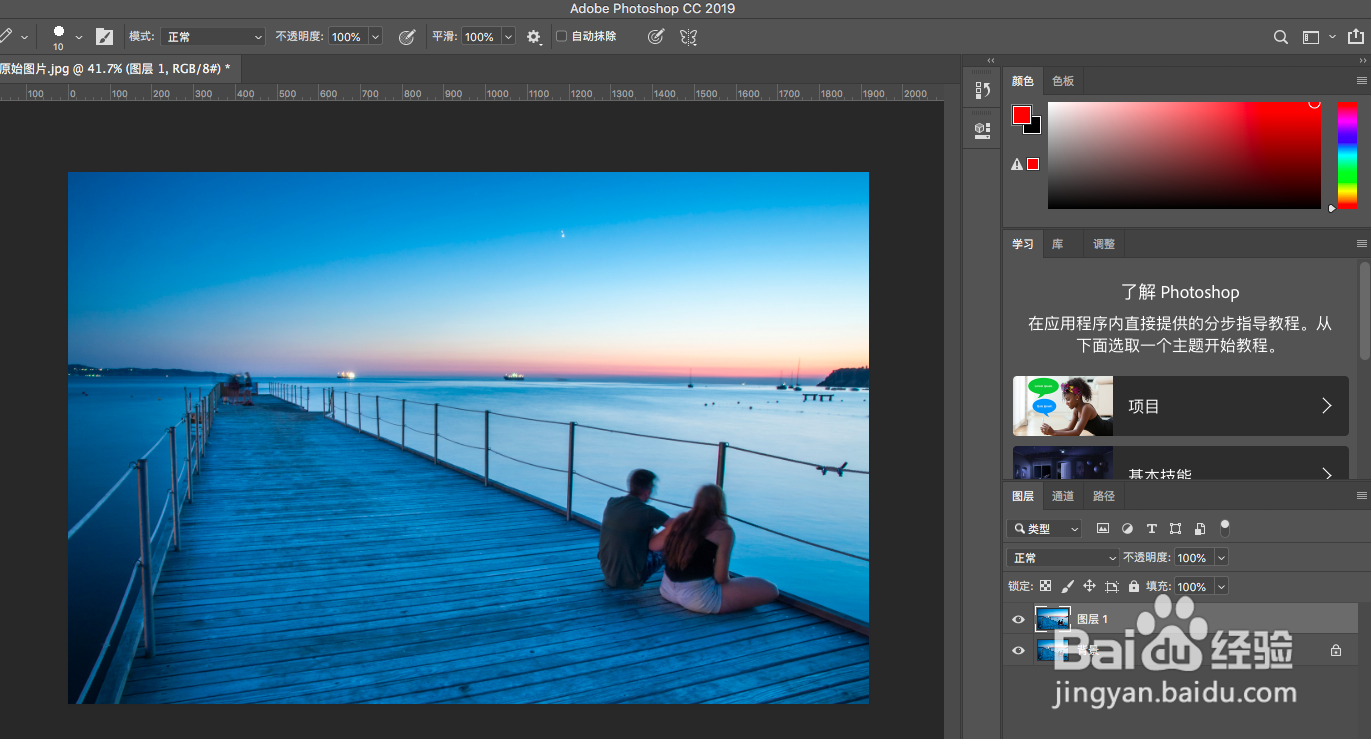Hide the 背景 layer with its eye icon
This screenshot has width=1371, height=739.
[x=1018, y=650]
